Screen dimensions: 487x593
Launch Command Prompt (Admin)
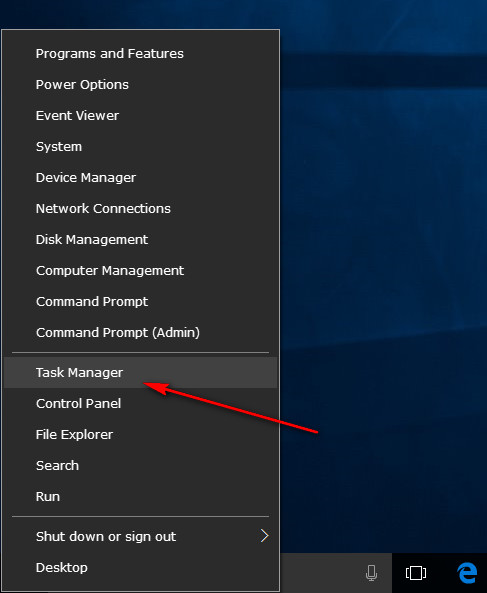pos(140,333)
